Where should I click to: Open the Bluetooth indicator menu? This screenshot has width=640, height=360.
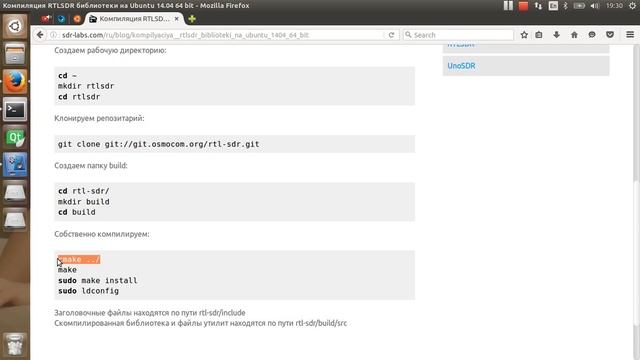[566, 6]
